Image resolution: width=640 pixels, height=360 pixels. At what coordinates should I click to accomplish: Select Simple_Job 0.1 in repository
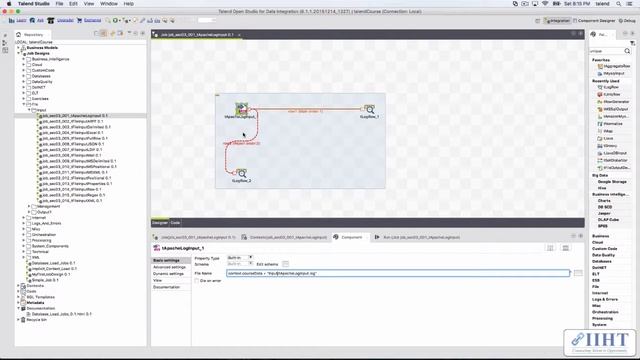pos(42,280)
